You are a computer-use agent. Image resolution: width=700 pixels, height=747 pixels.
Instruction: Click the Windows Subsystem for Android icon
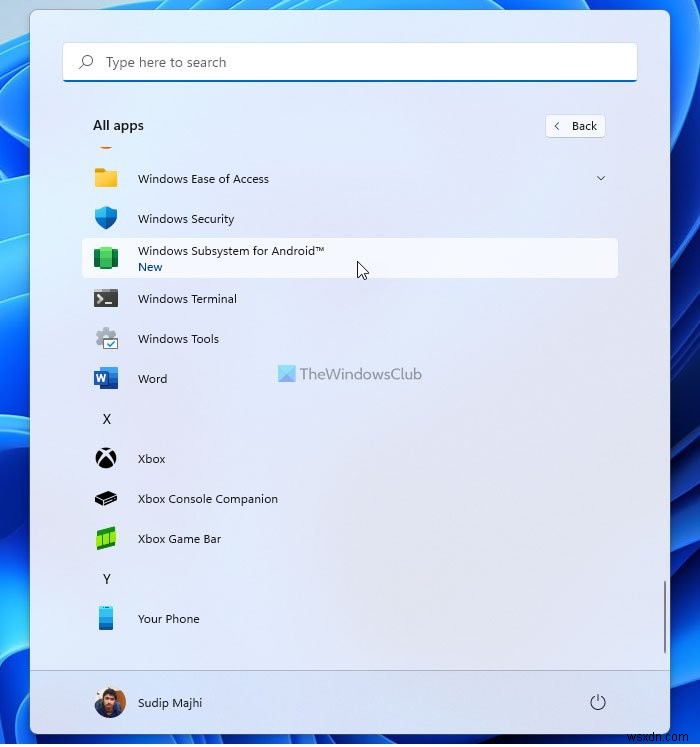(106, 258)
